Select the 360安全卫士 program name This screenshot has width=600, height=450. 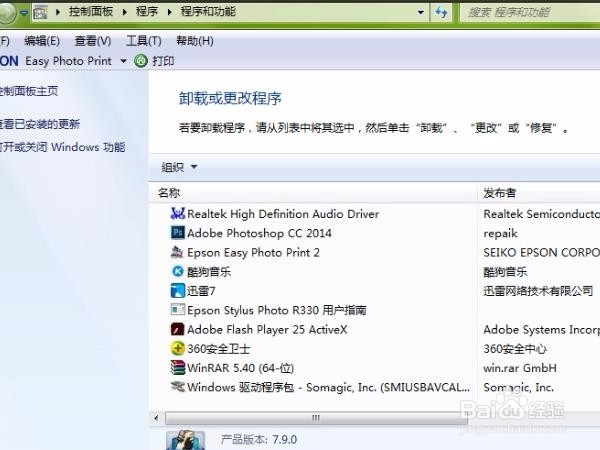pos(218,349)
